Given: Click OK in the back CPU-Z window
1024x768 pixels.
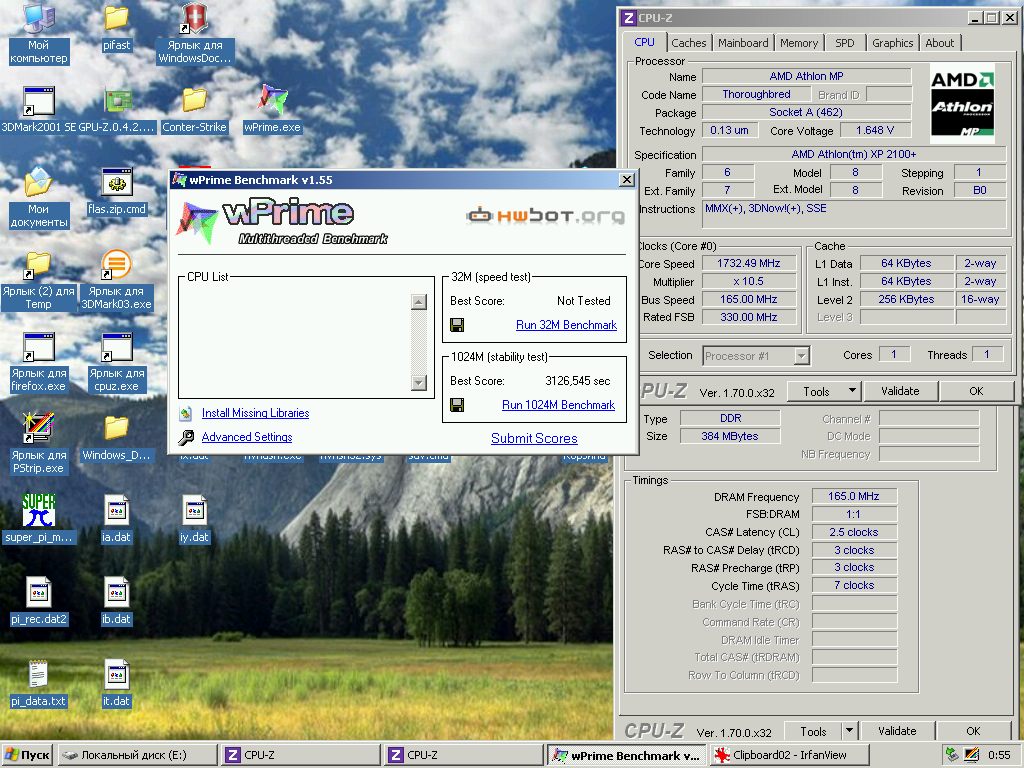Looking at the screenshot, I should (973, 731).
